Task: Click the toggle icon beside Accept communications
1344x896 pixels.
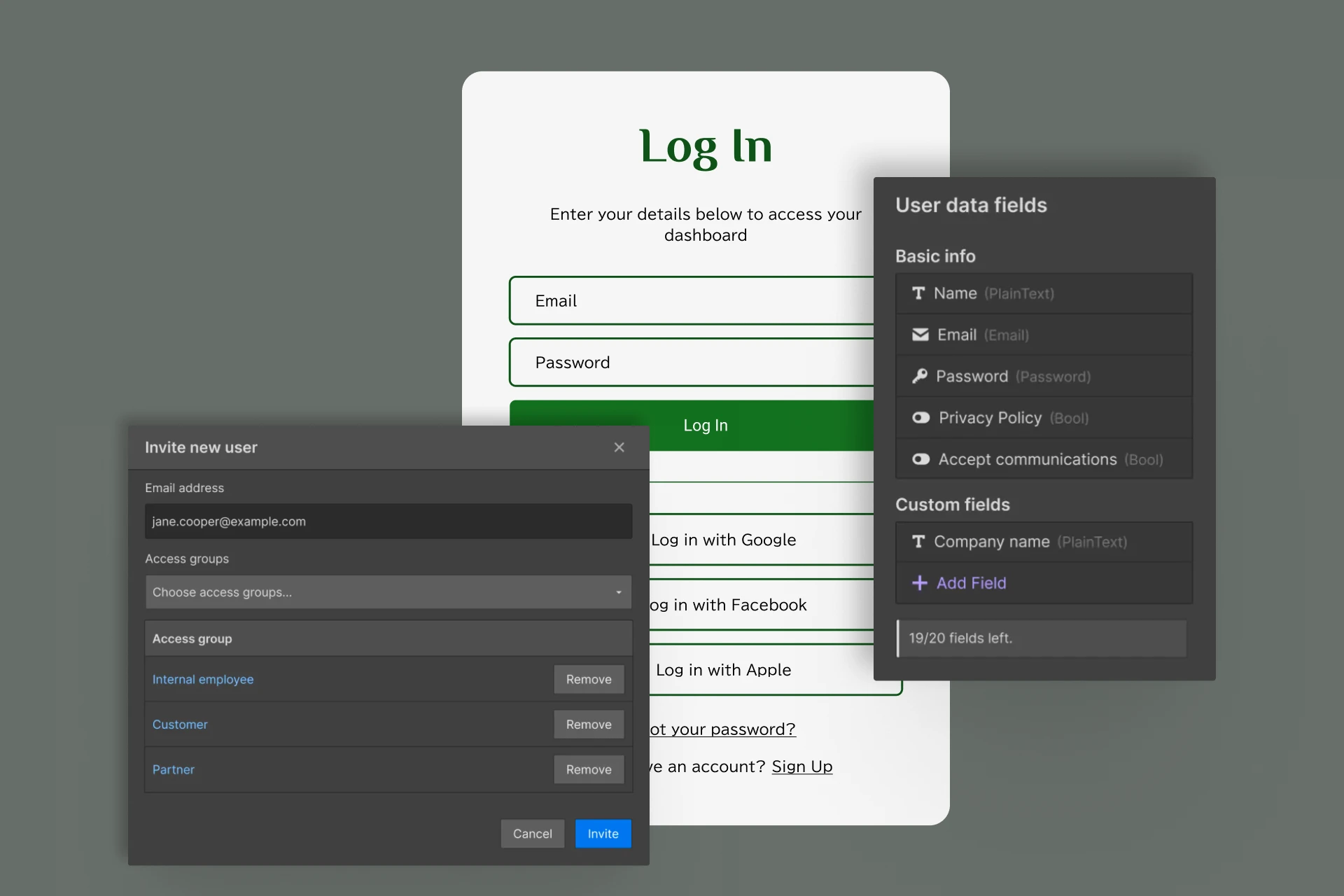Action: point(920,459)
